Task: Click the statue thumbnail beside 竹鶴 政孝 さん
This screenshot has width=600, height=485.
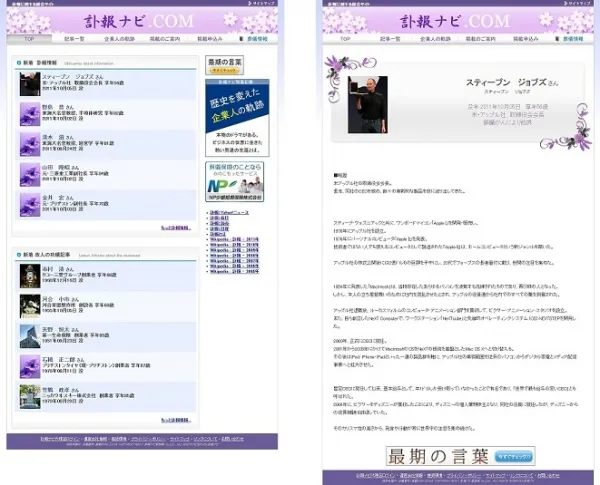Action: click(30, 397)
